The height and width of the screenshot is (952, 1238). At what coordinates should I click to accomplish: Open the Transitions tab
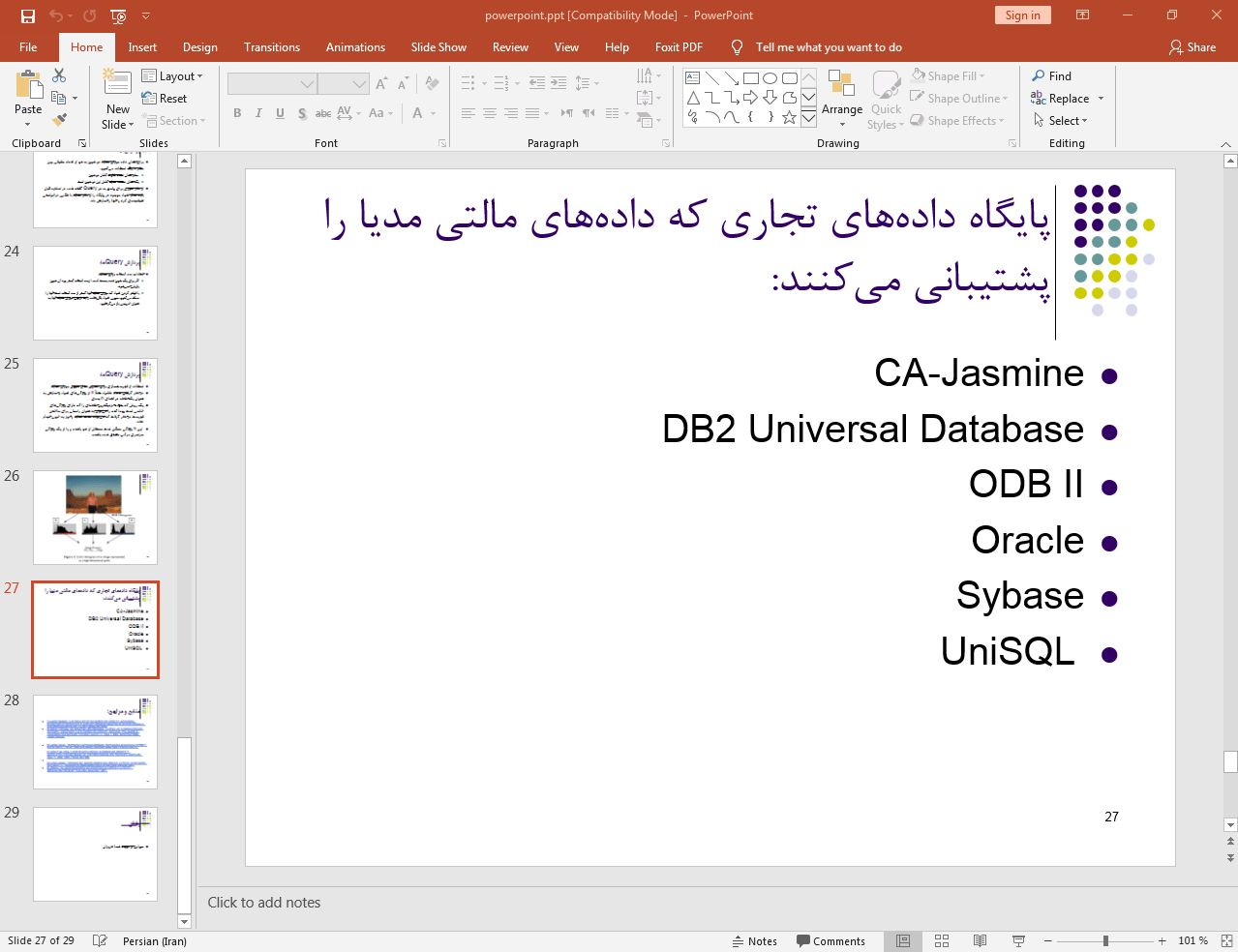(272, 46)
